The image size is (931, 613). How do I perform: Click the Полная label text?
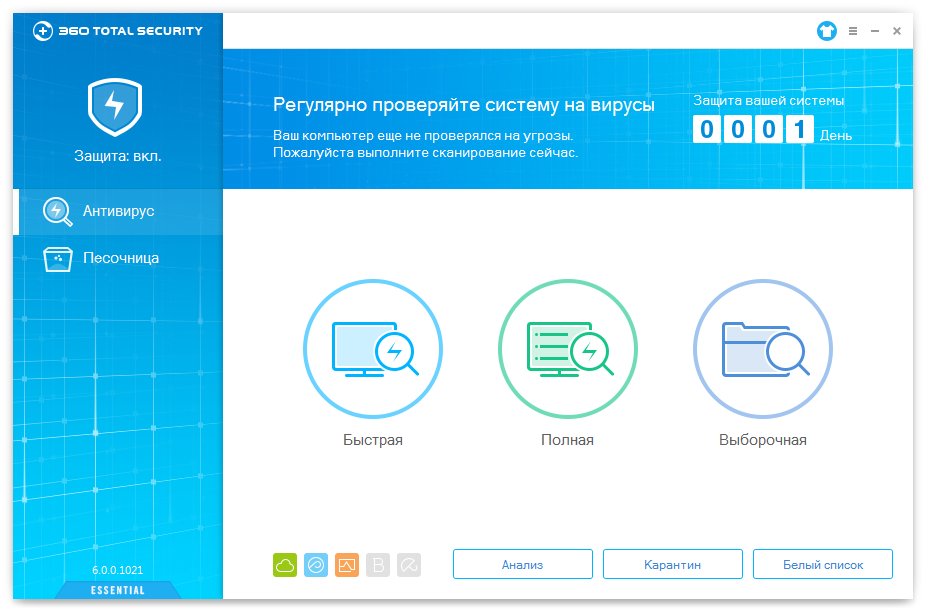(x=568, y=440)
